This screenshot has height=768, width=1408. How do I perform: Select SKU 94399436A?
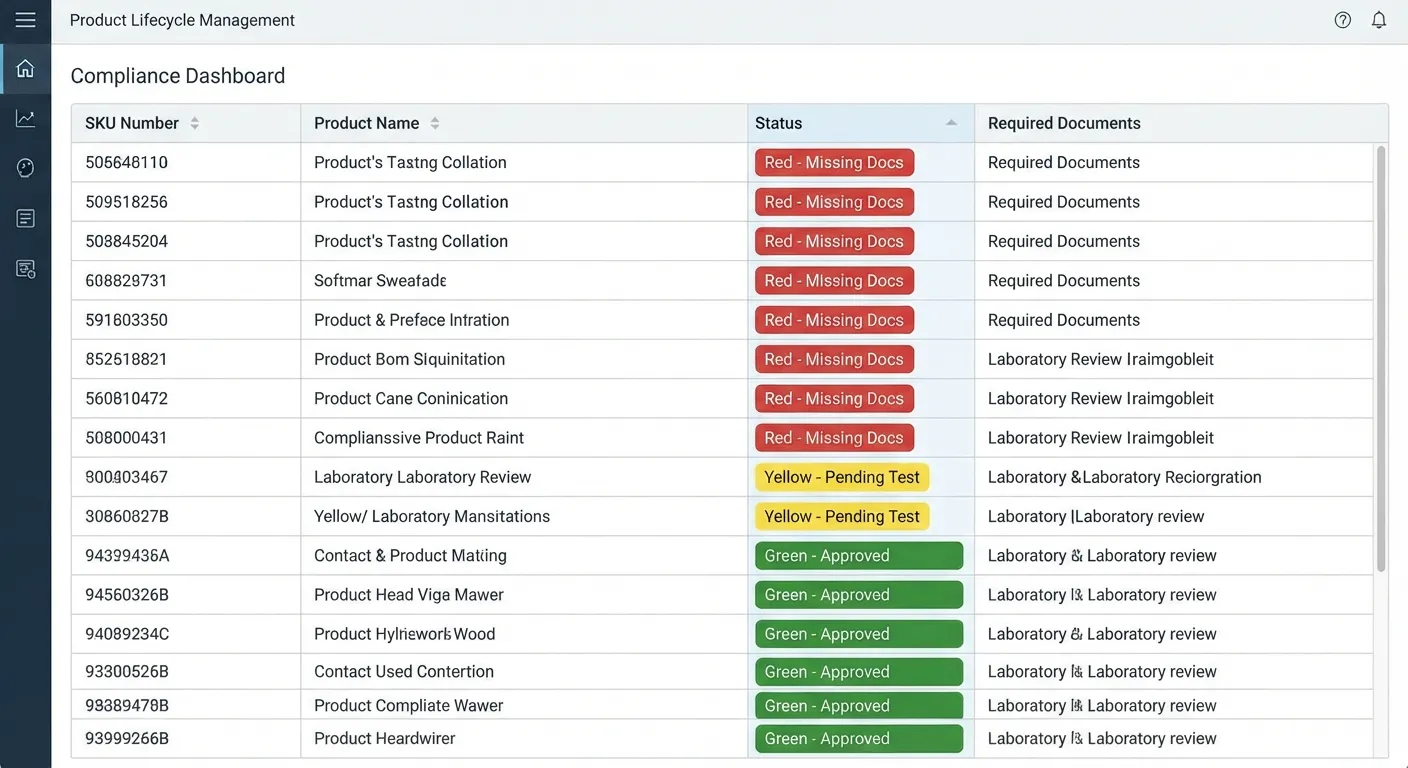(x=127, y=556)
